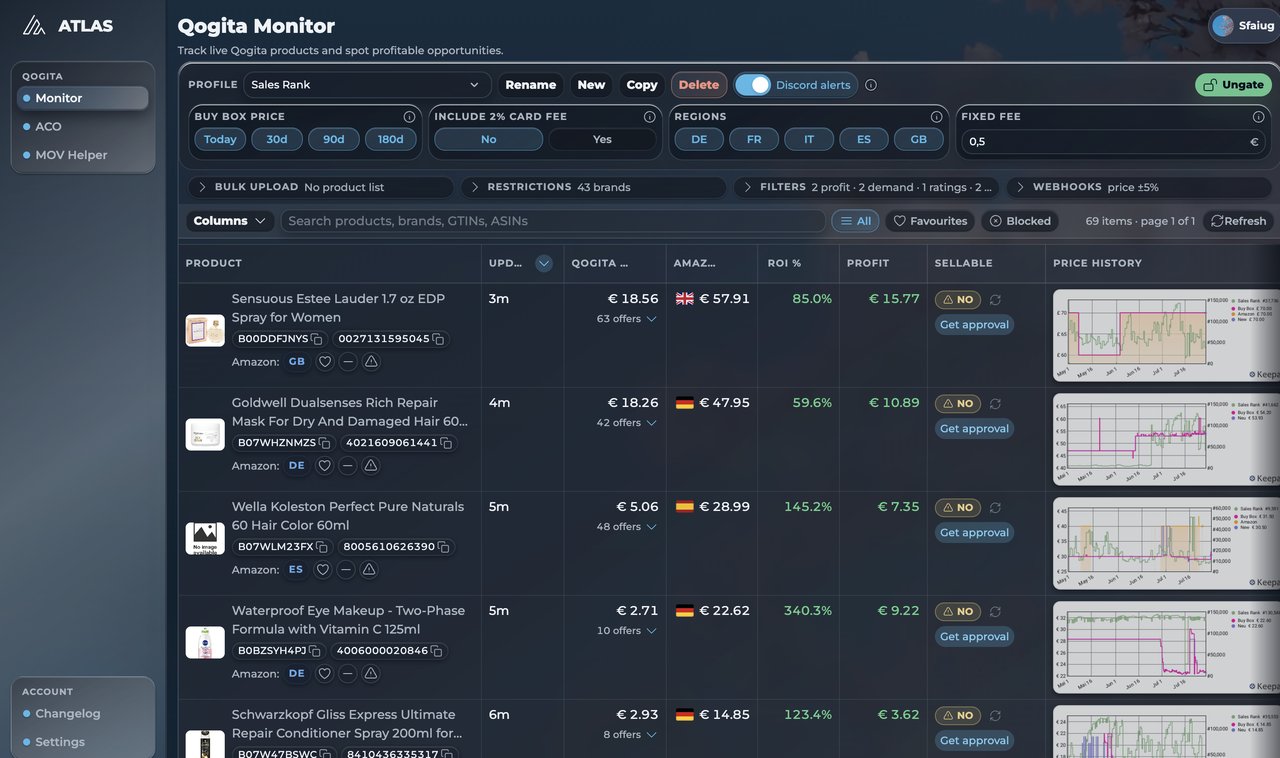The image size is (1280, 758).
Task: Select 90d Buy Box Price period
Action: 333,140
